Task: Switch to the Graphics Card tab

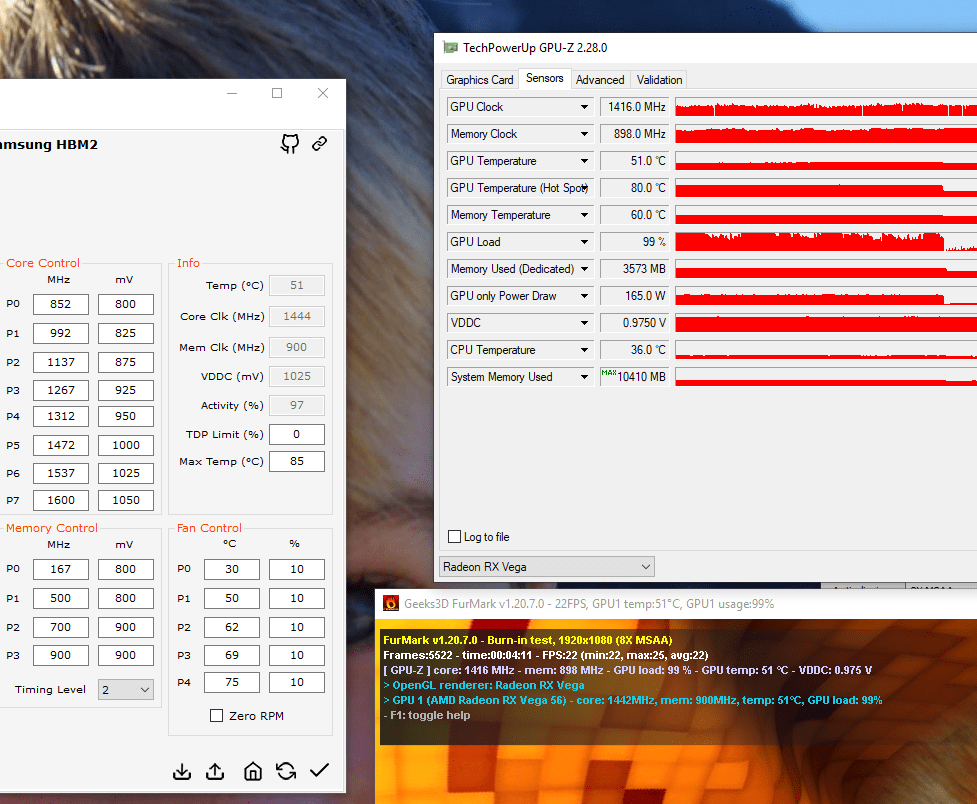Action: 480,80
